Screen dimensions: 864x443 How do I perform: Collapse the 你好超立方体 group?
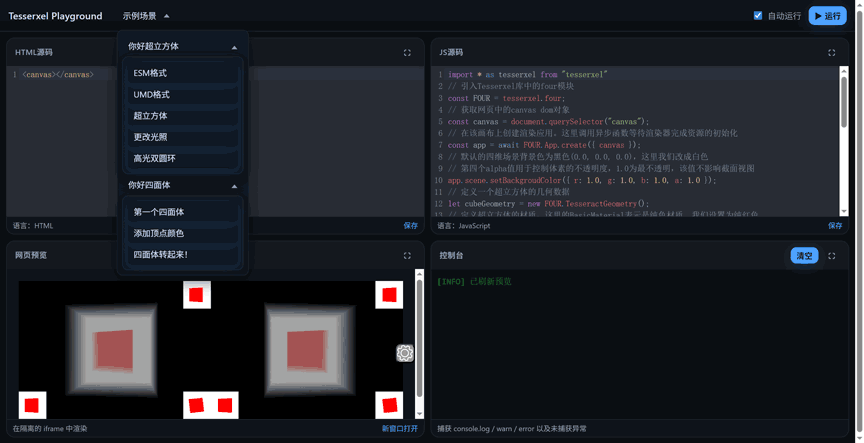[x=182, y=46]
